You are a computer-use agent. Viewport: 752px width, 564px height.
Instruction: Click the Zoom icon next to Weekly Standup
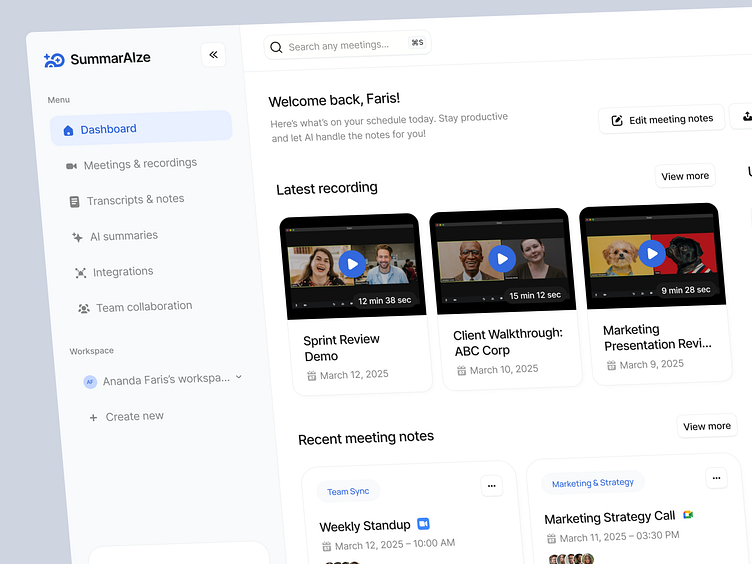tap(423, 524)
